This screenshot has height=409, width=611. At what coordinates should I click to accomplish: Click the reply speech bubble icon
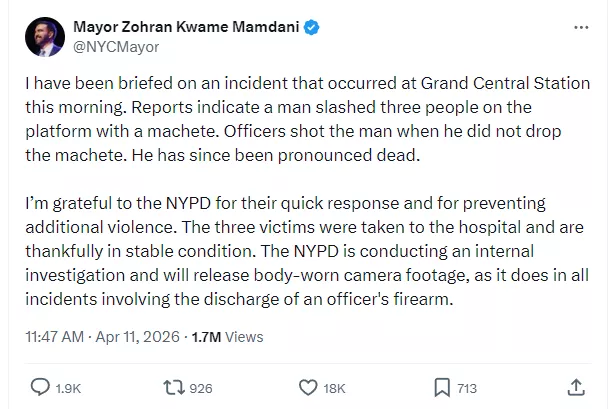41,387
